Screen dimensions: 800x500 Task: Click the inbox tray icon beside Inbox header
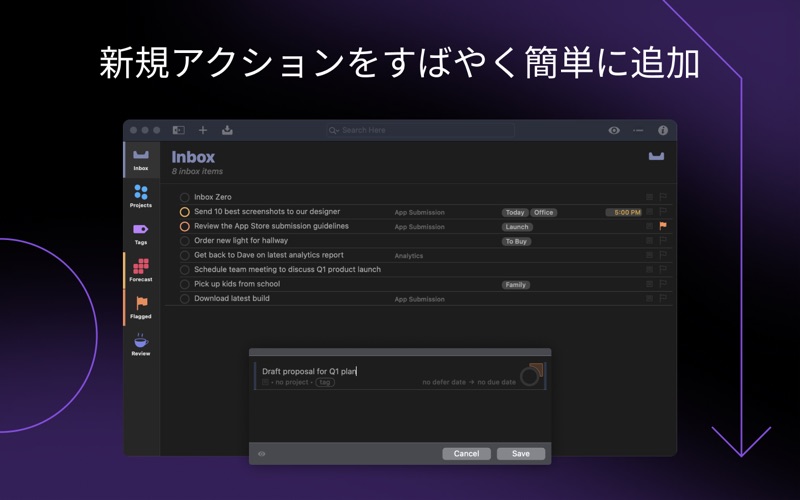pos(656,156)
